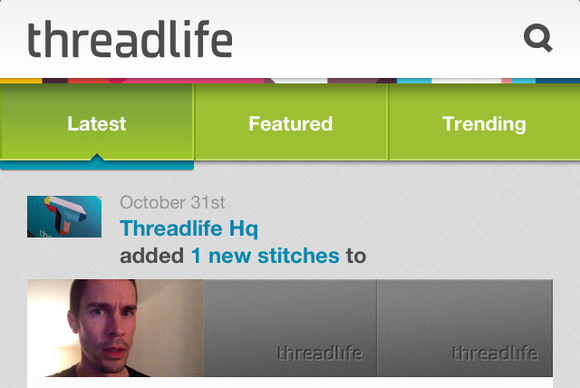Tap the threadlife logo in the header
Viewport: 580px width, 388px height.
(x=130, y=39)
